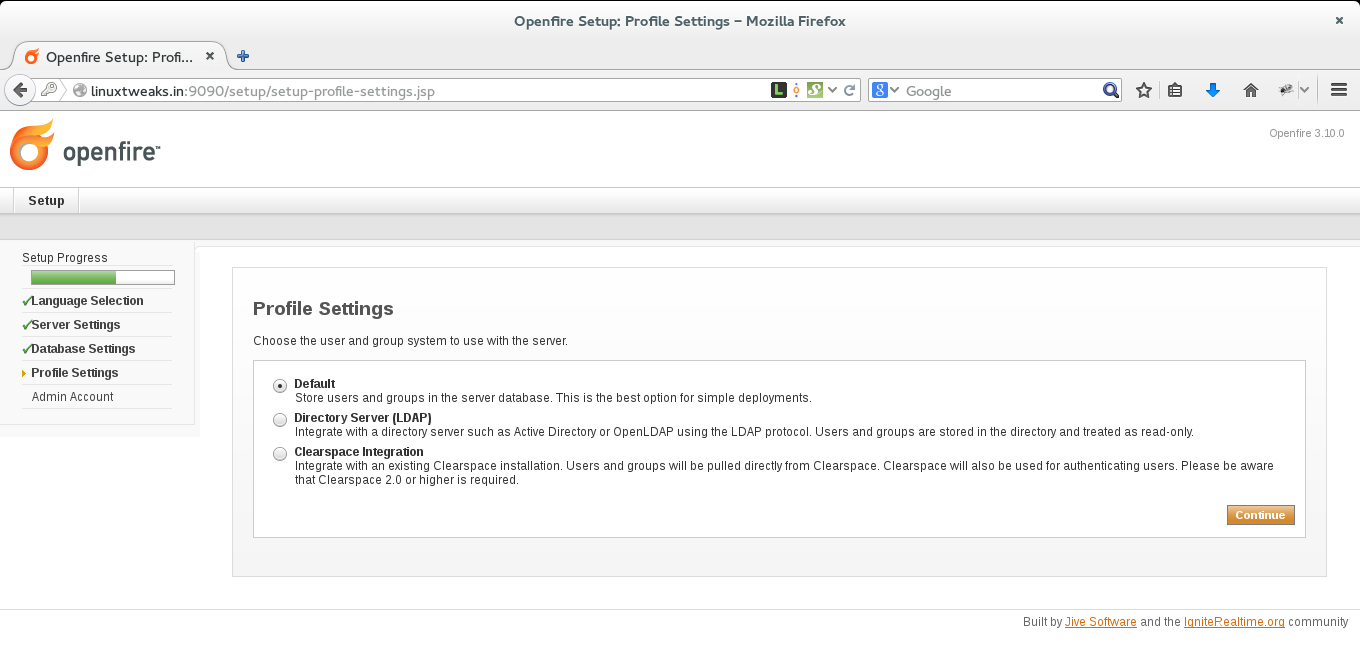This screenshot has height=657, width=1360.
Task: Click the Openfire 3.10.0 version text
Action: (x=1306, y=133)
